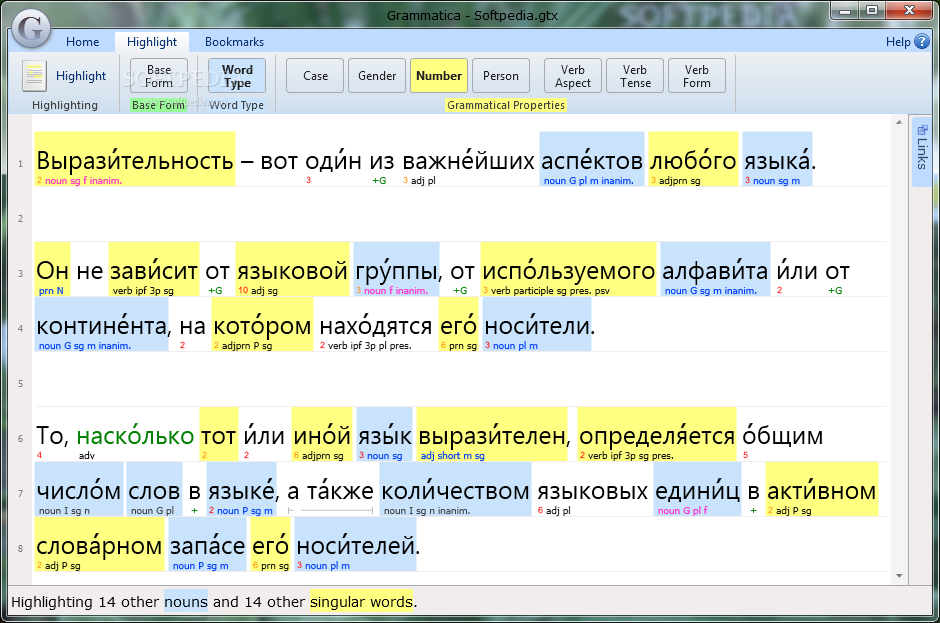Click the word любого
The width and height of the screenshot is (940, 623).
tap(693, 161)
